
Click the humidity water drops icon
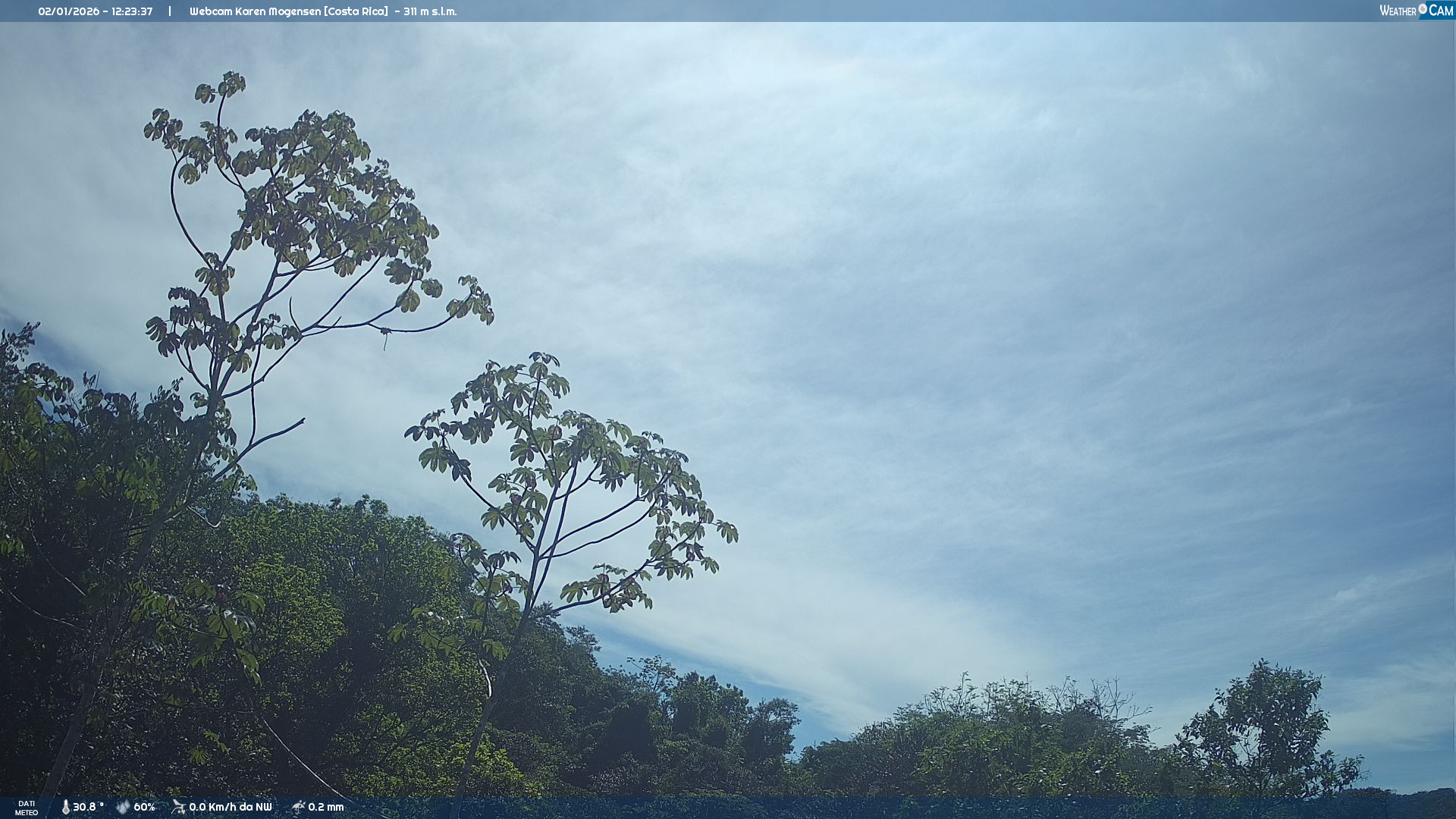(x=123, y=807)
